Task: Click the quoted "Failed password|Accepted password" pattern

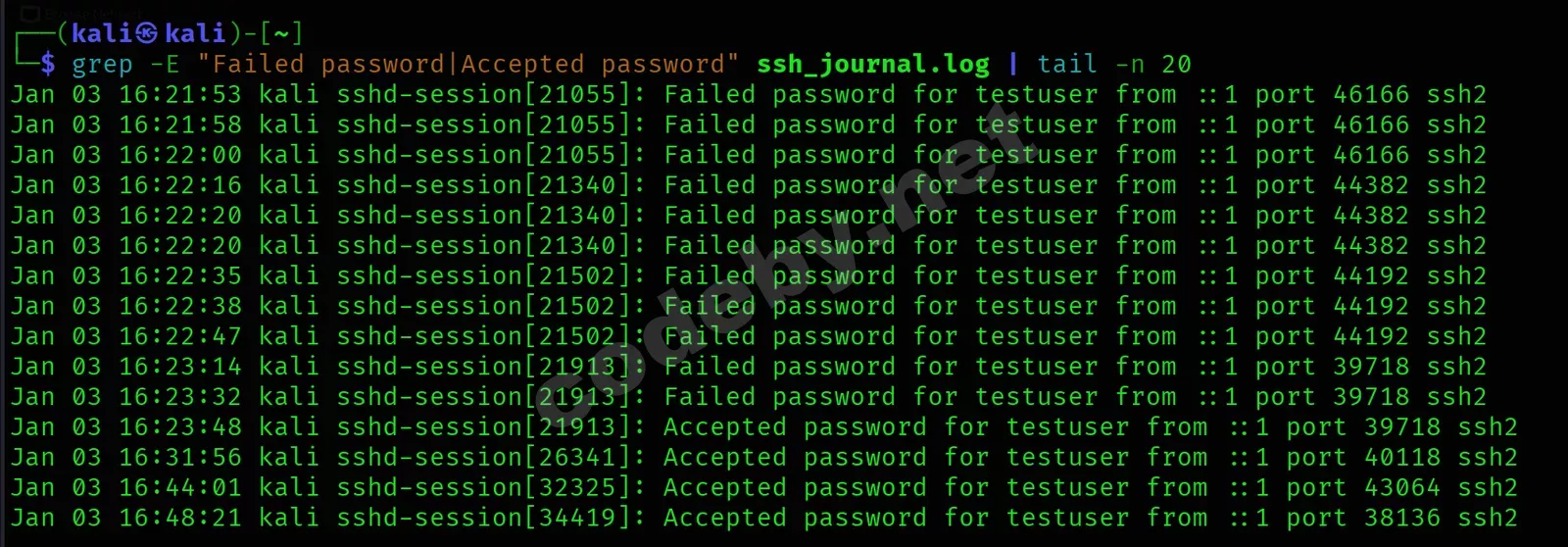Action: pos(467,65)
